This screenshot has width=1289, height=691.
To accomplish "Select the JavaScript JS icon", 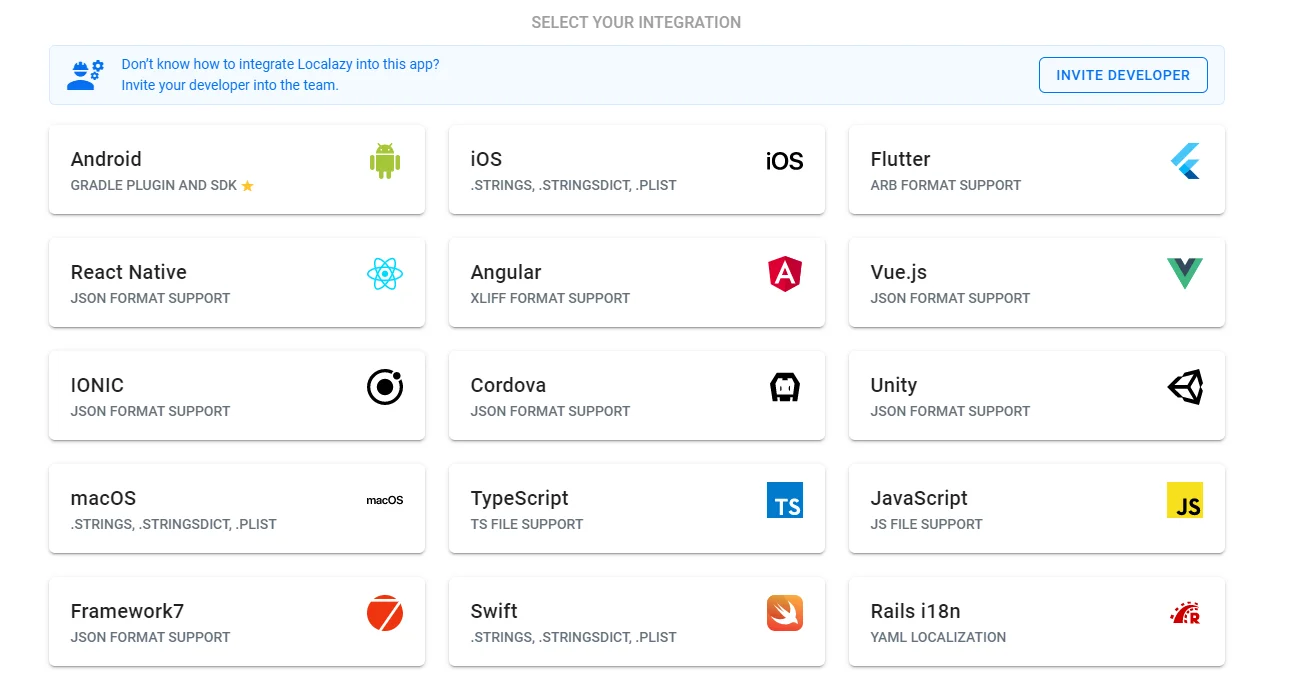I will point(1185,500).
